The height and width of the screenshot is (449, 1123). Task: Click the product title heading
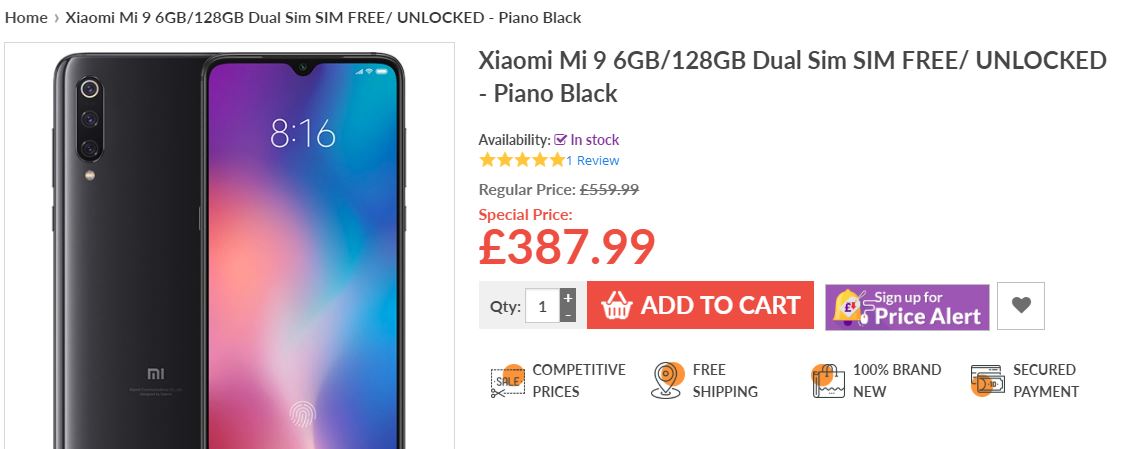792,77
